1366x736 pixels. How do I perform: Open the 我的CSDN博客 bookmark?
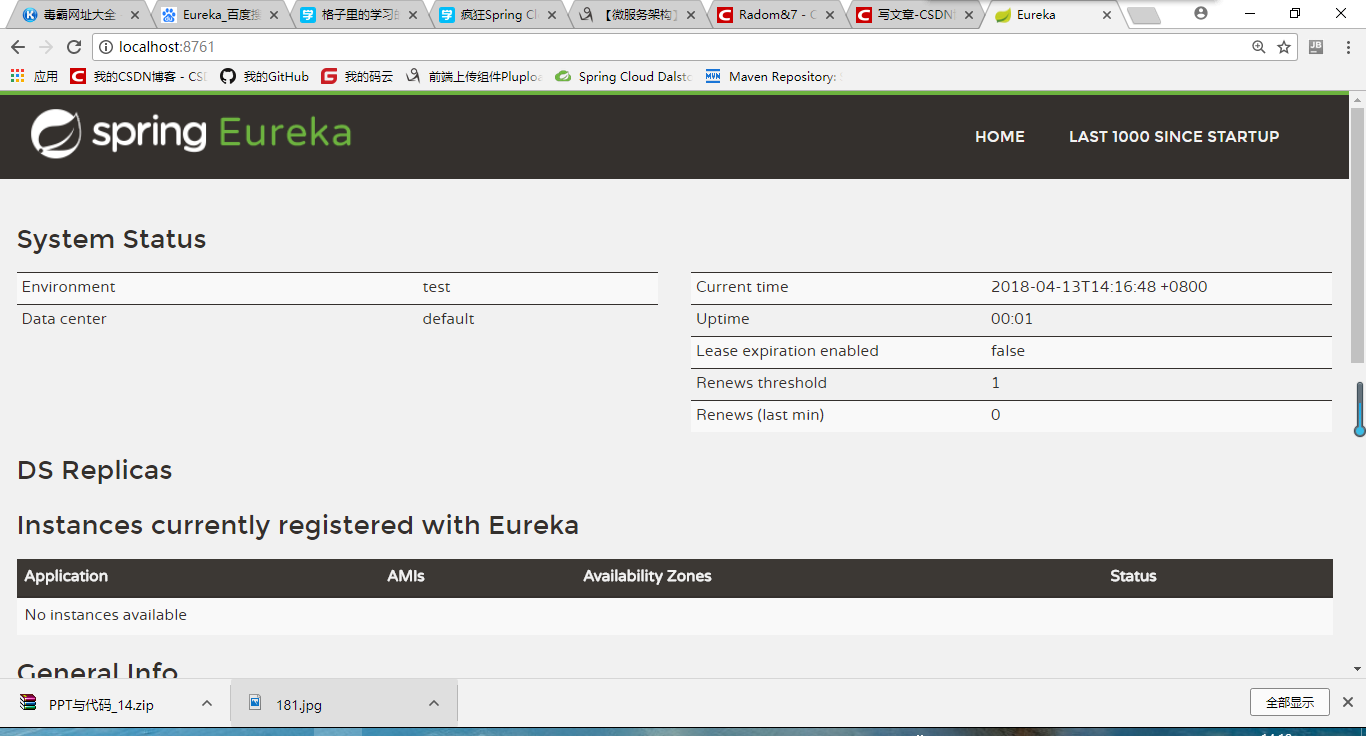tap(139, 76)
